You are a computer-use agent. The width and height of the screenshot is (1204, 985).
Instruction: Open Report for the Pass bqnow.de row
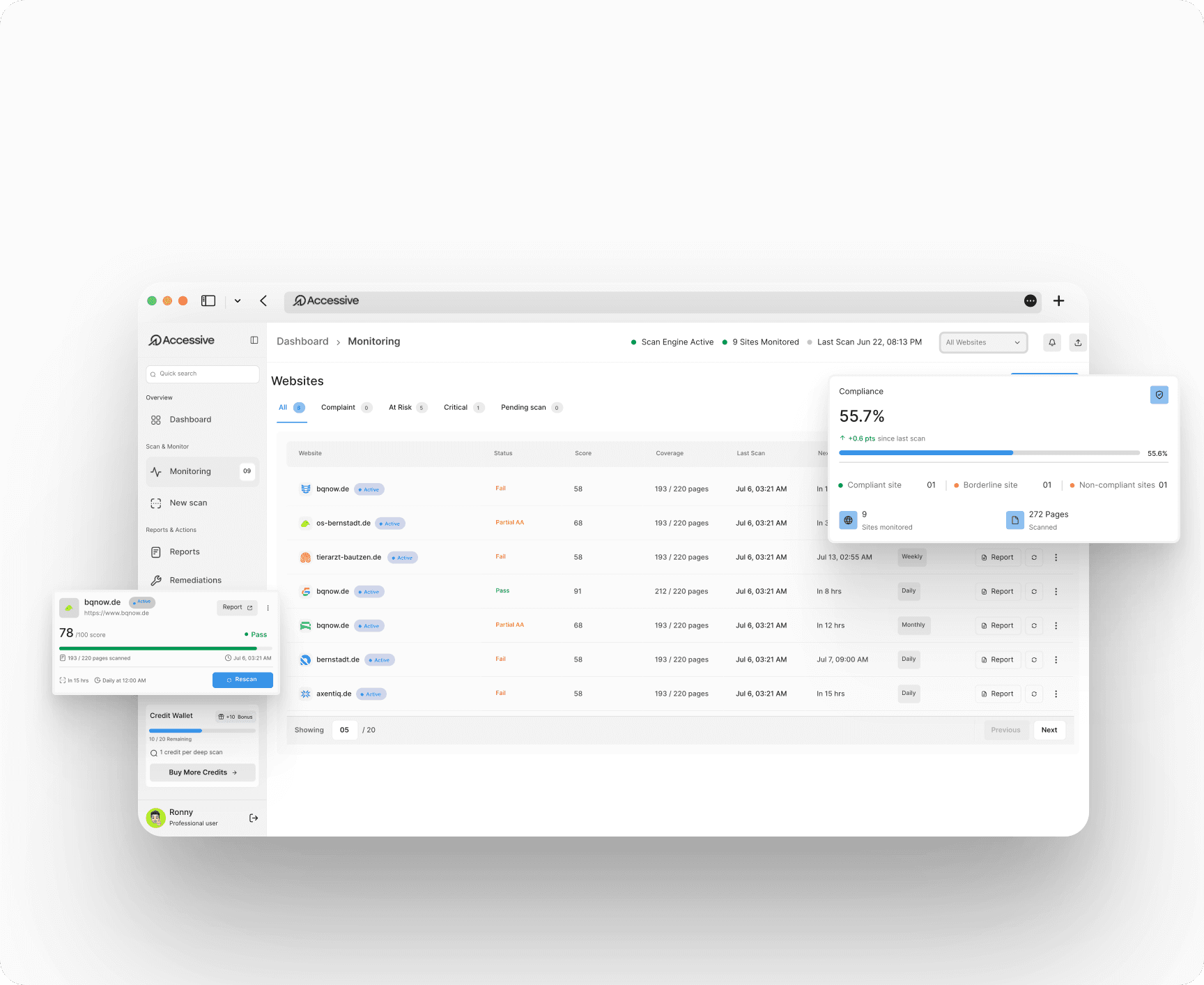[998, 591]
